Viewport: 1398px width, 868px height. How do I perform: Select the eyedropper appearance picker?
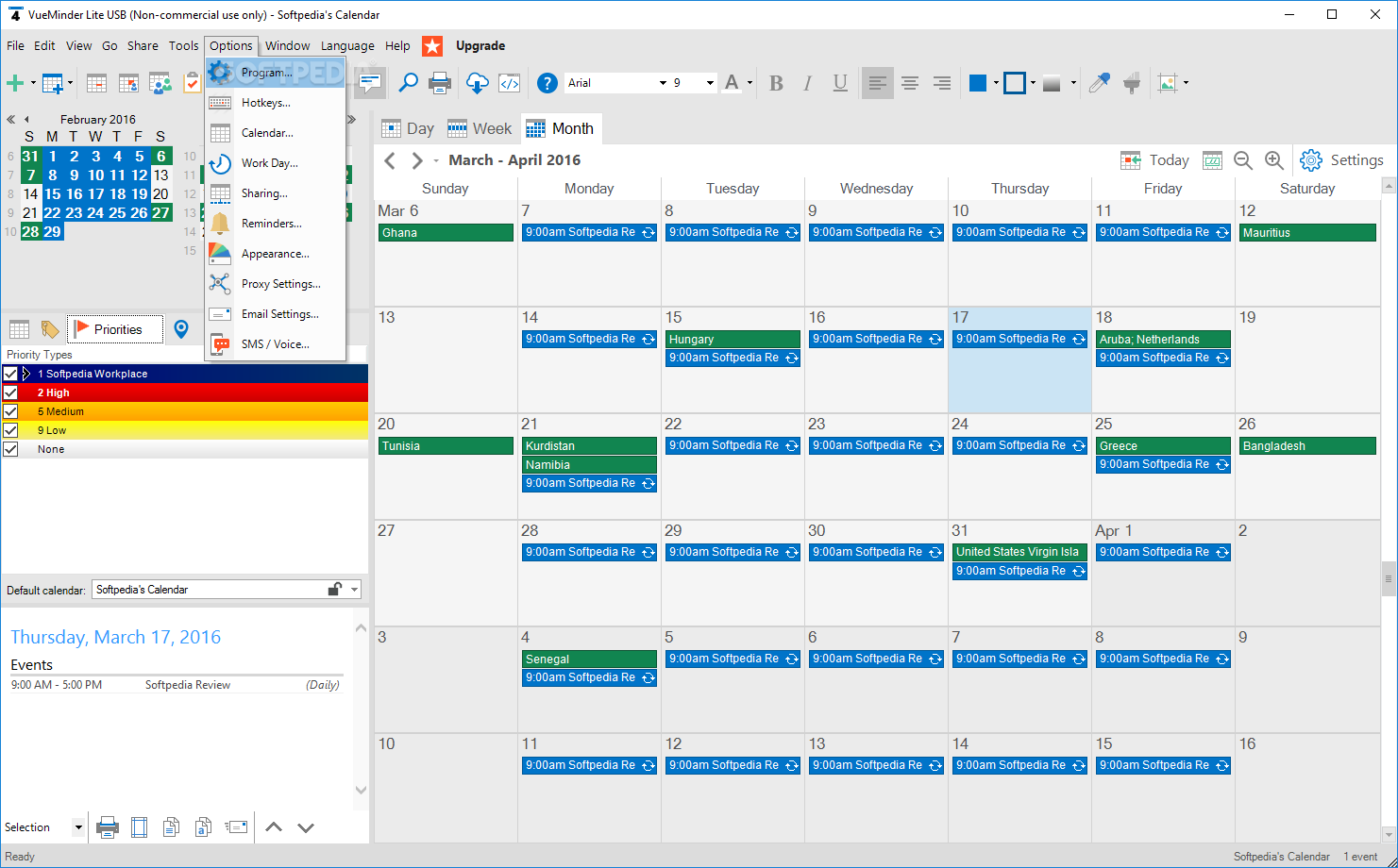1099,83
